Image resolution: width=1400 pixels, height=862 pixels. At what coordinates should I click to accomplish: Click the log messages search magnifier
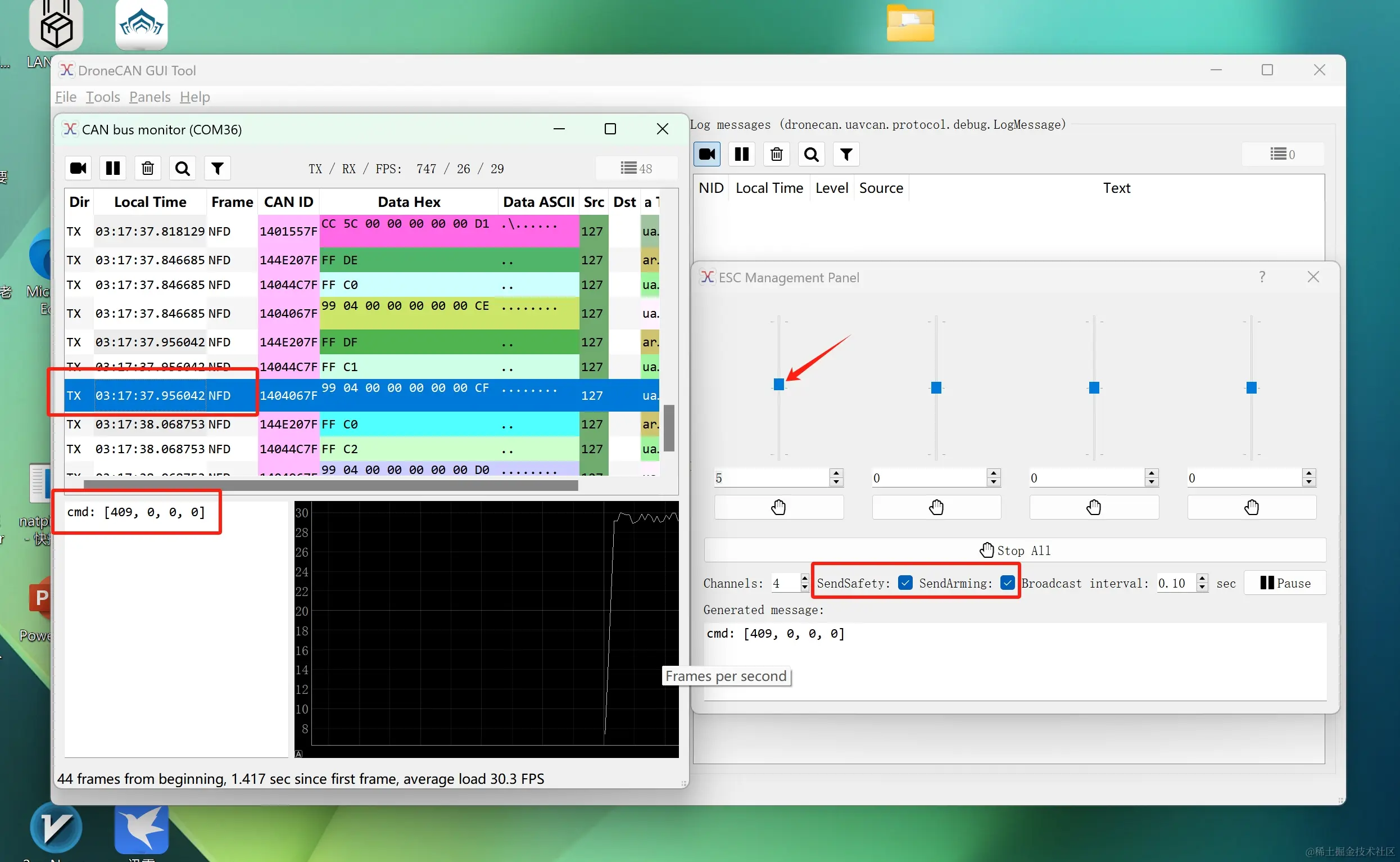click(812, 154)
